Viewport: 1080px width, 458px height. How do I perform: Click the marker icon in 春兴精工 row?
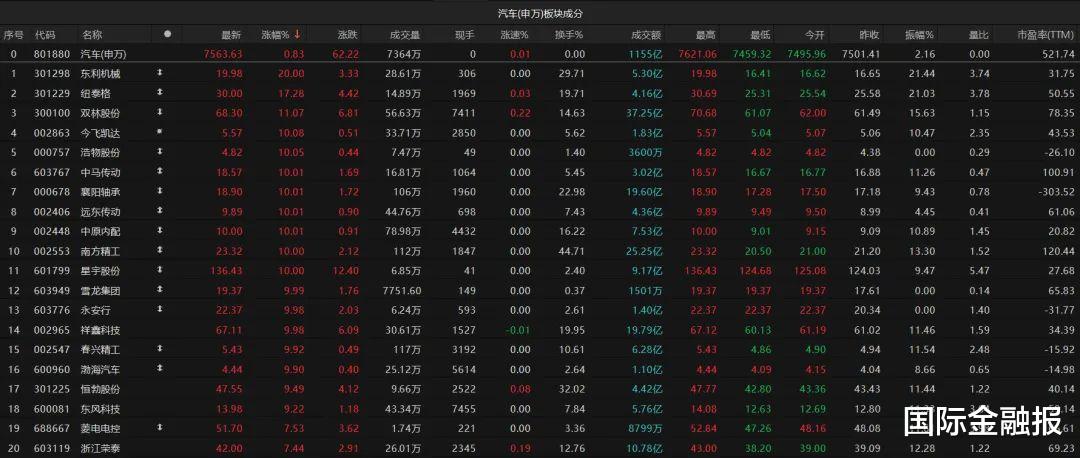(160, 349)
